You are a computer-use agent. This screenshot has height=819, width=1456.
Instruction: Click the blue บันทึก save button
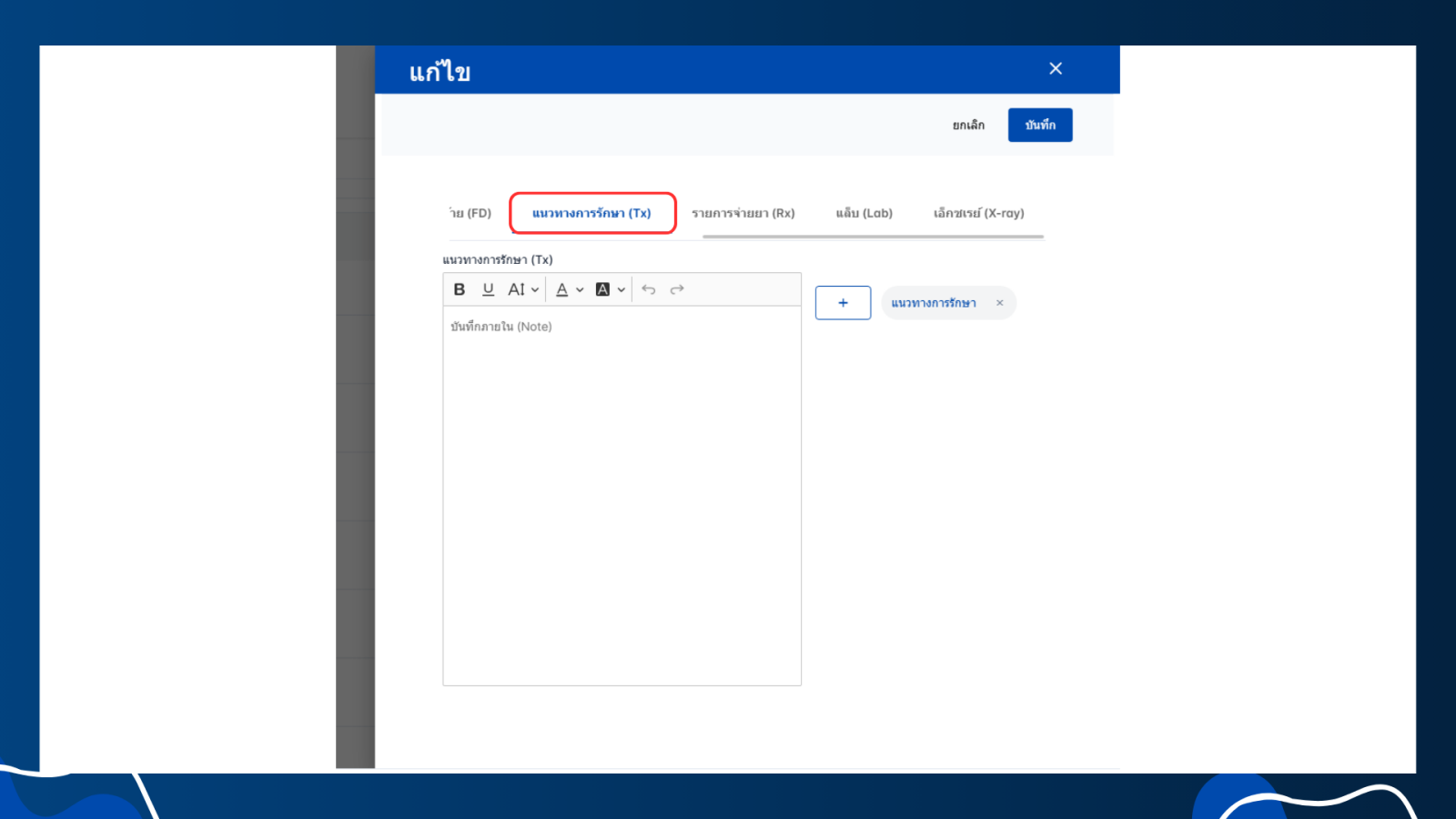pos(1039,126)
